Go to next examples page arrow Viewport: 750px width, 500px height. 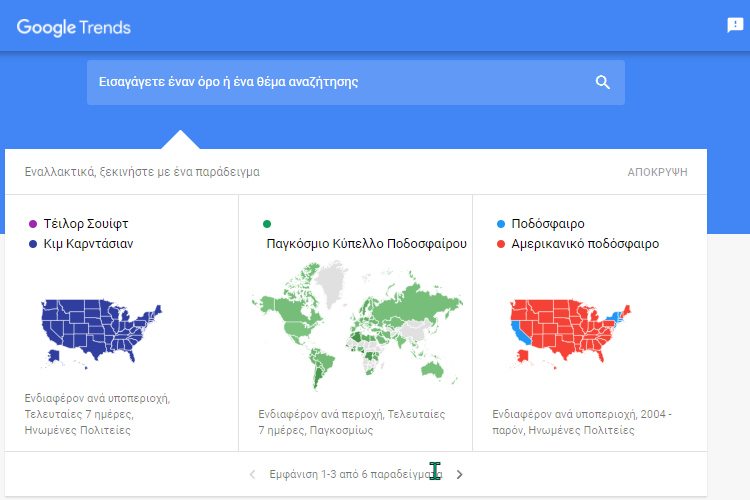click(x=459, y=474)
